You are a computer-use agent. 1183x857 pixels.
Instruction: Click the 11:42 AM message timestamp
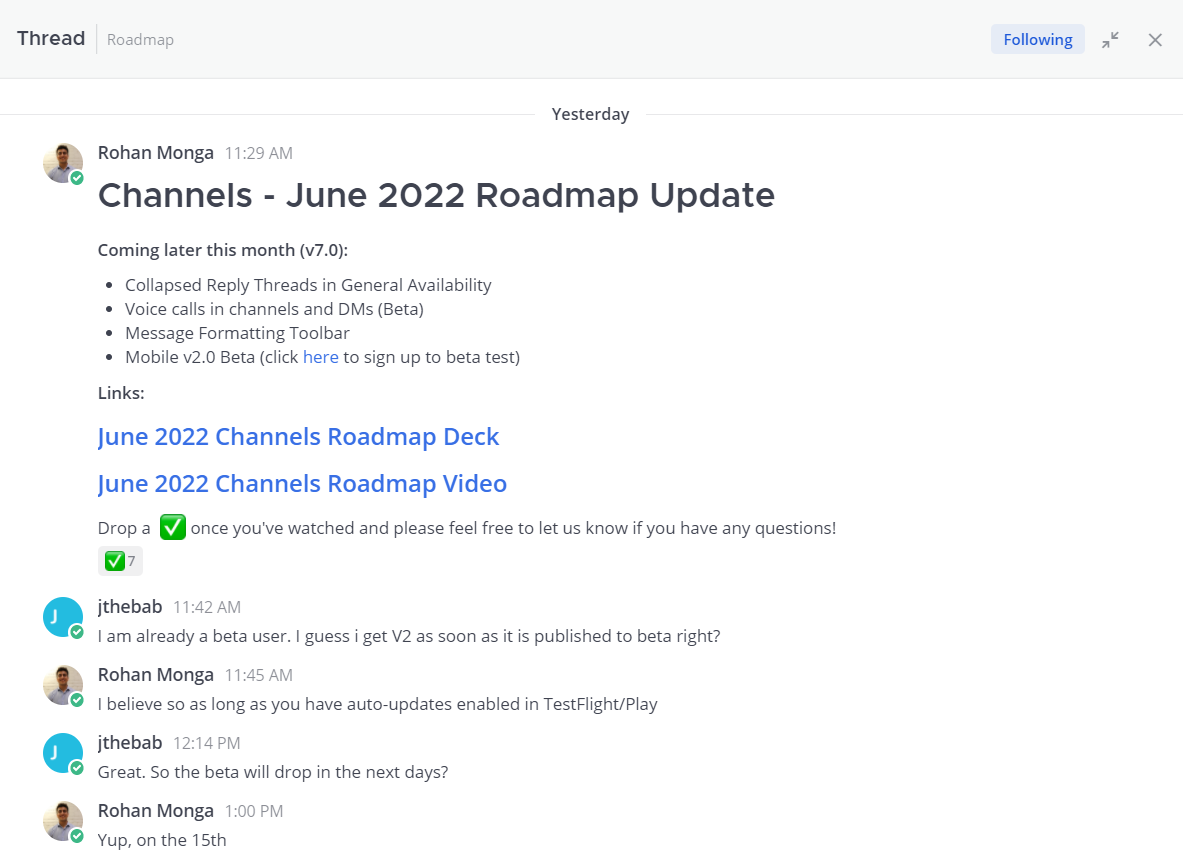pos(207,607)
